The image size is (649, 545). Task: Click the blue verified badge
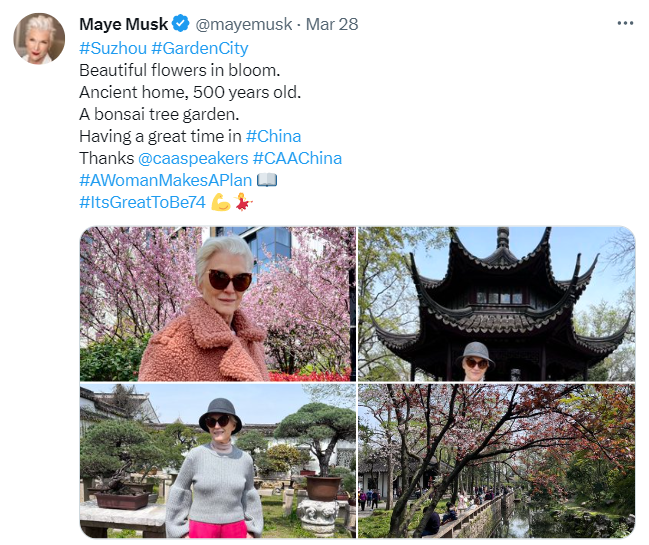click(x=181, y=23)
